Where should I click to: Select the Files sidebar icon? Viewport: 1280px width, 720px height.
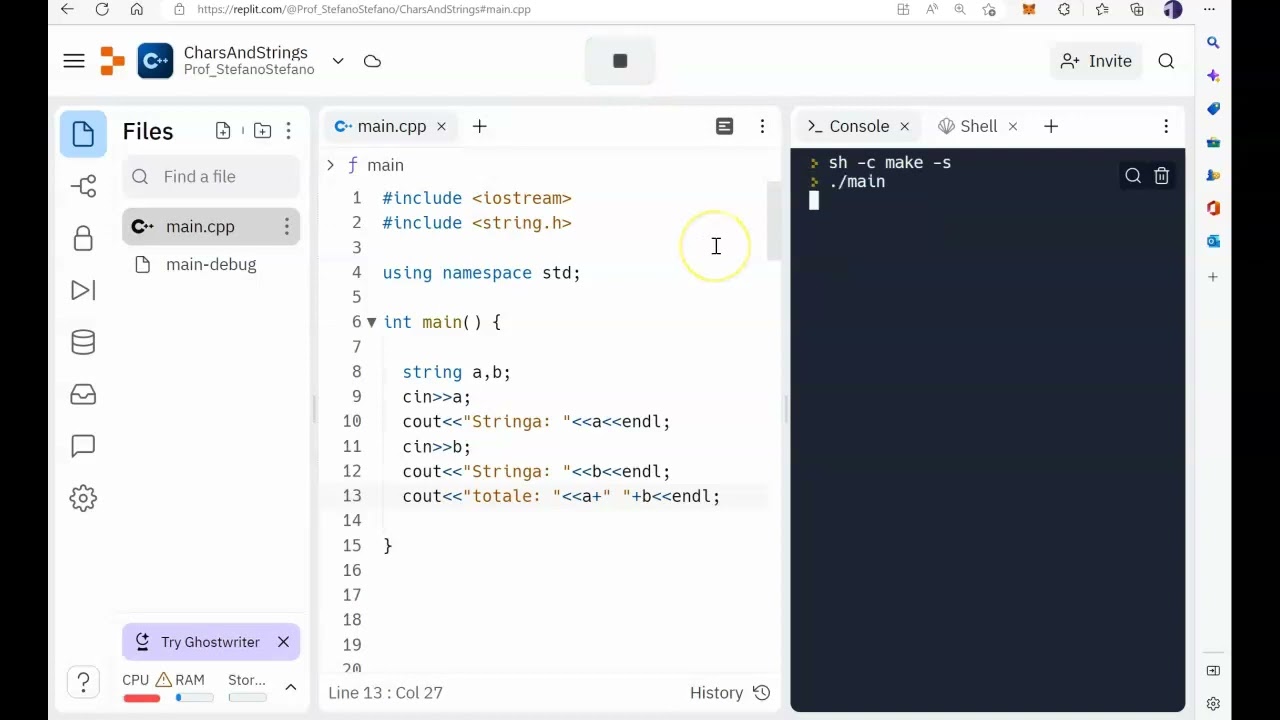tap(83, 134)
